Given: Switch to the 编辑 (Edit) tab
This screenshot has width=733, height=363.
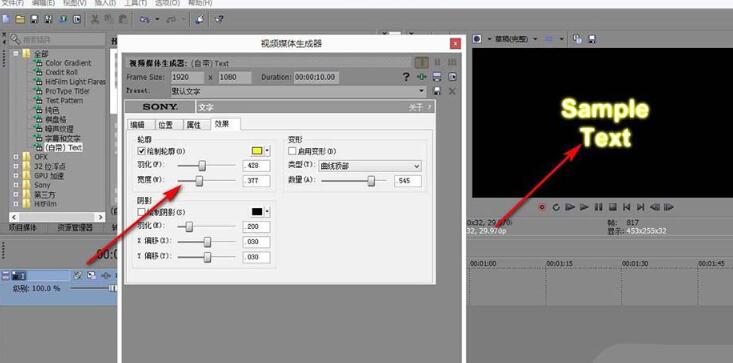Looking at the screenshot, I should 142,125.
